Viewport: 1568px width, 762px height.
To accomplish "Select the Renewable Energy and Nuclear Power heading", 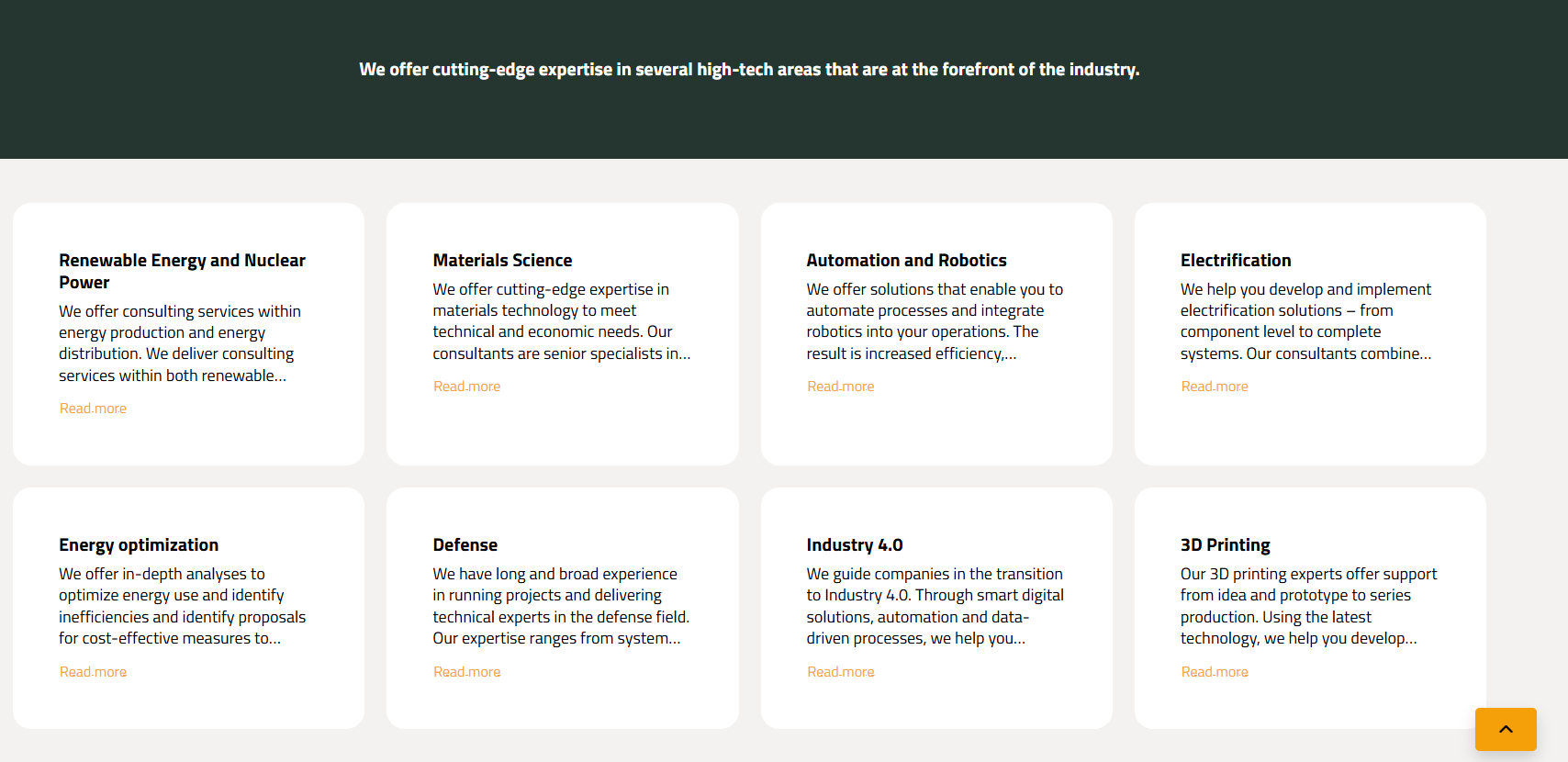I will tap(182, 271).
